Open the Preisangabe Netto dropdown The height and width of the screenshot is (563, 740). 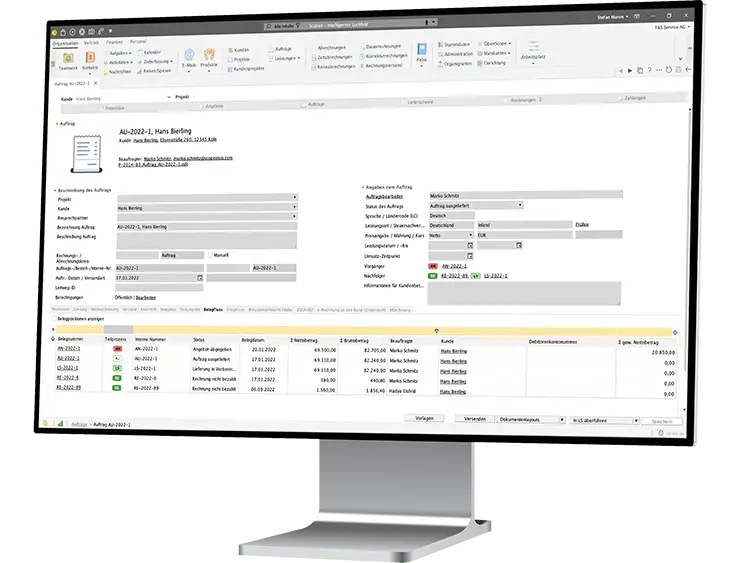tap(470, 235)
